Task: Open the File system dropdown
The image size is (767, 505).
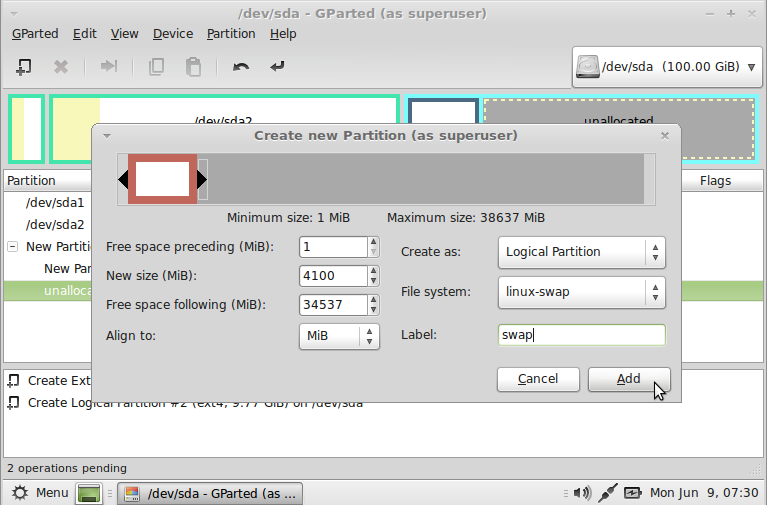Action: click(582, 292)
